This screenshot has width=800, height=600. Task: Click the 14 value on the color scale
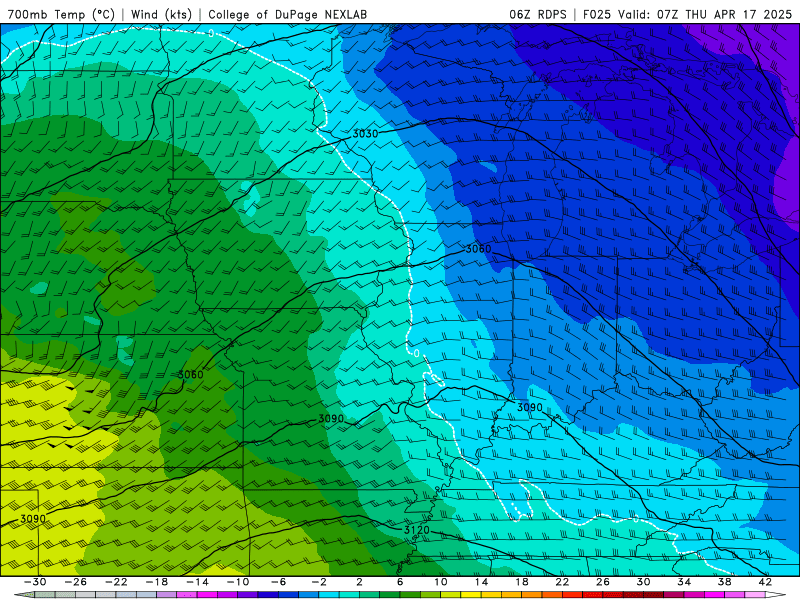click(x=481, y=582)
